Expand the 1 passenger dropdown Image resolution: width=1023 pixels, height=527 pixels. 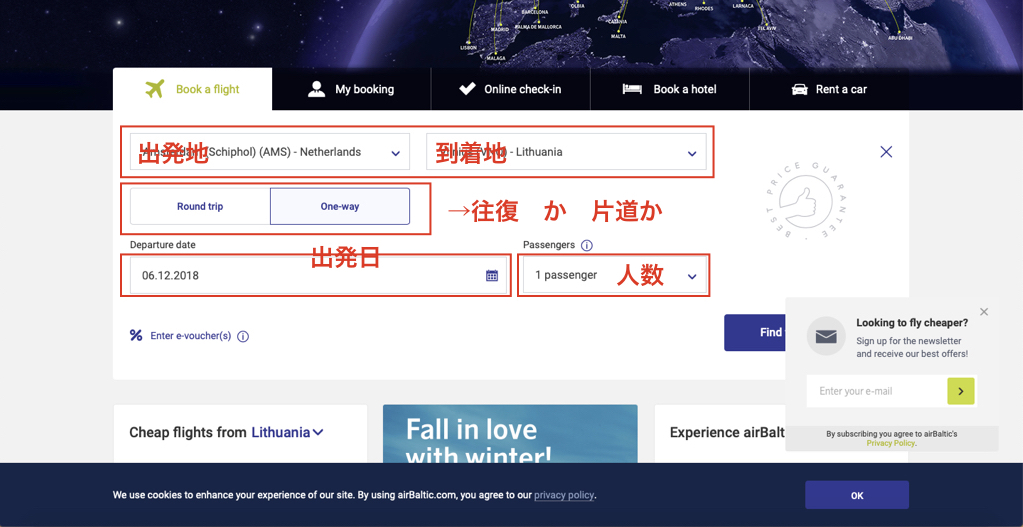(615, 275)
